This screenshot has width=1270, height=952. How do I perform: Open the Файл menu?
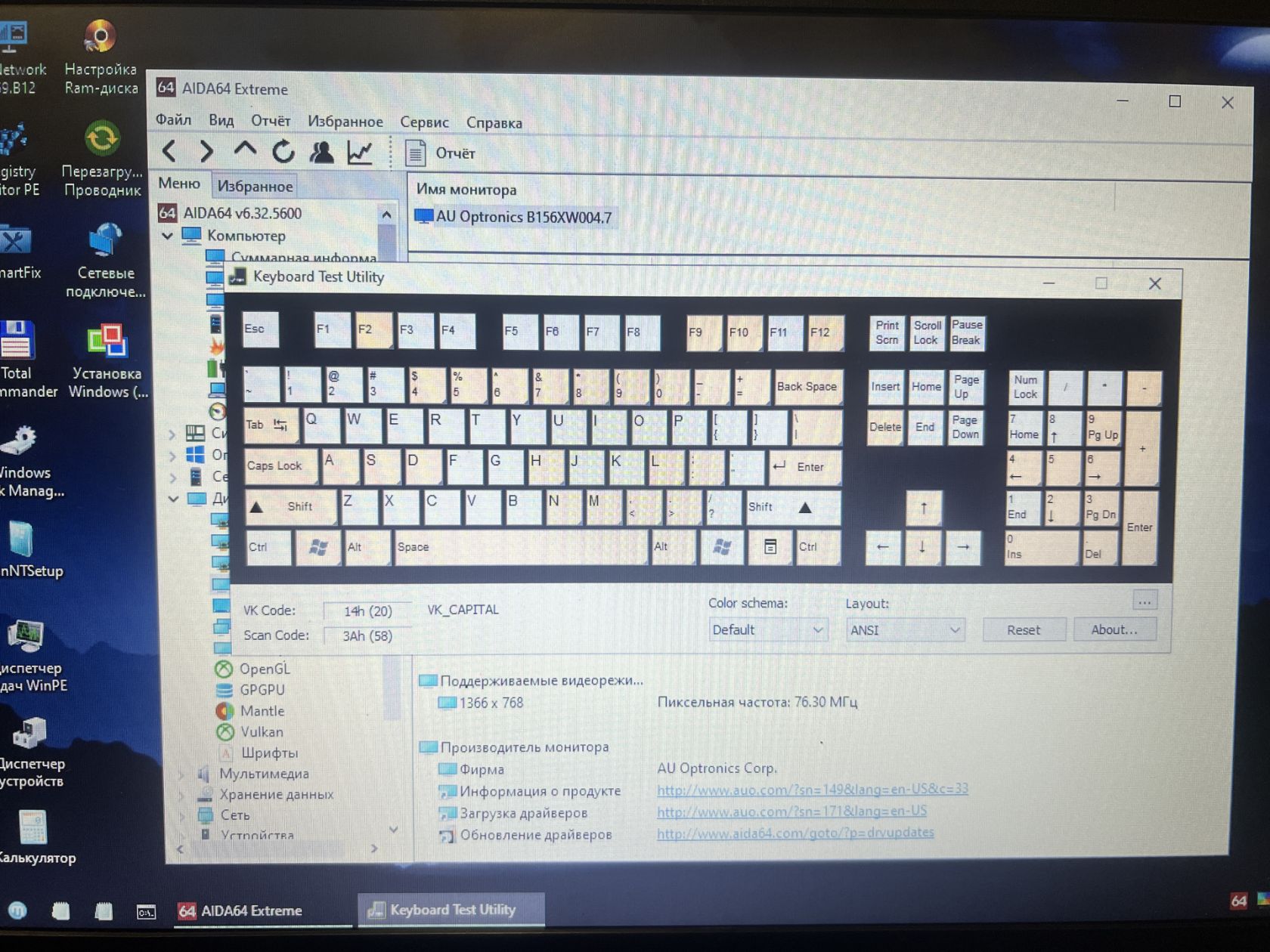tap(173, 119)
